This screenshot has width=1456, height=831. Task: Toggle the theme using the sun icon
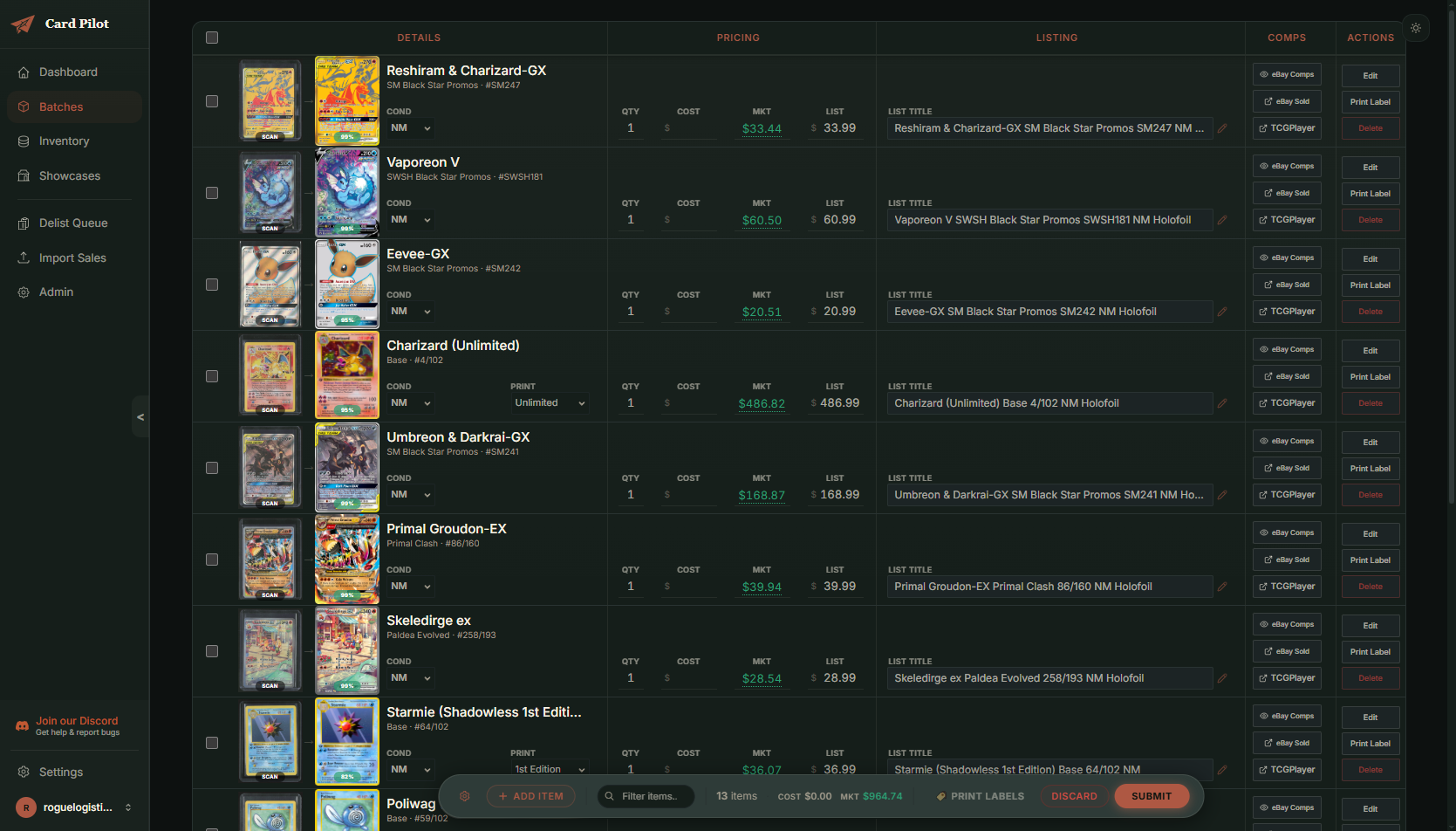[1416, 28]
